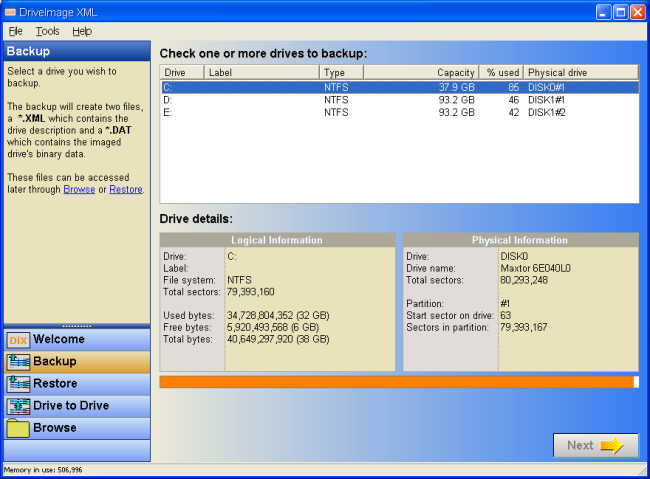
Task: Click the 42 percent used cell
Action: click(x=514, y=112)
